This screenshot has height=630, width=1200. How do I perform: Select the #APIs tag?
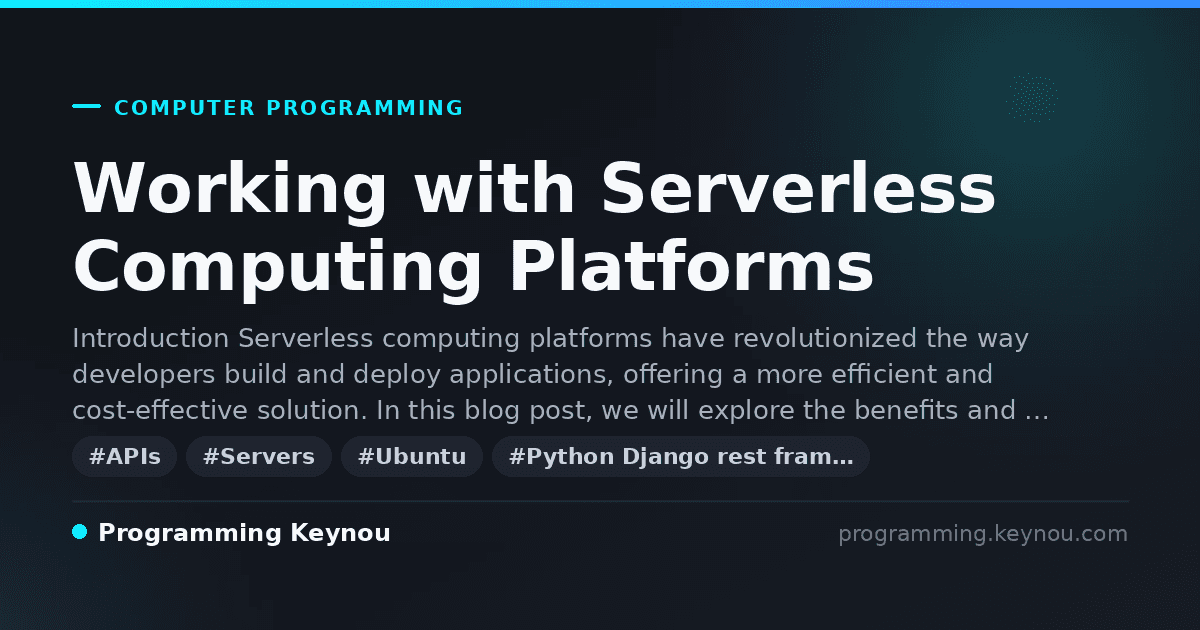tap(124, 457)
